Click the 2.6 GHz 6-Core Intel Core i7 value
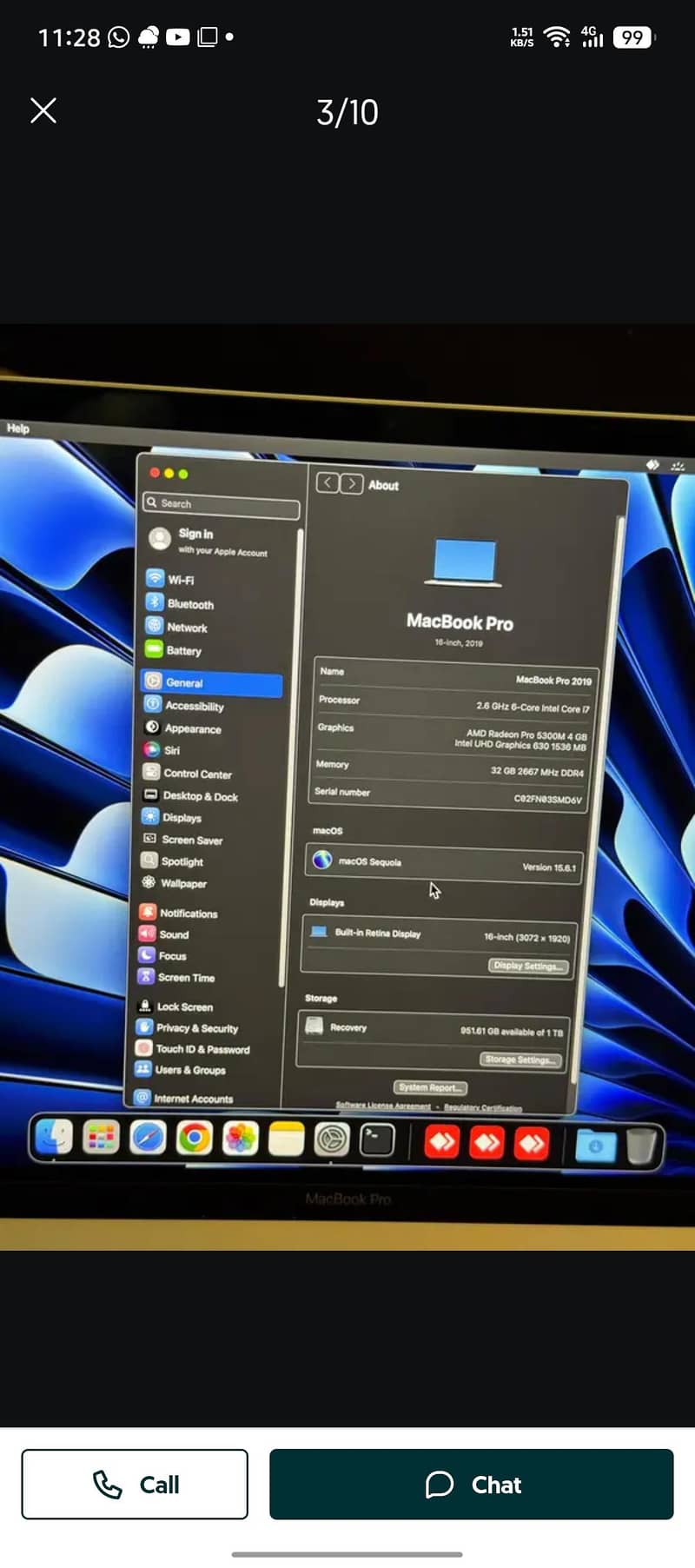 (533, 708)
